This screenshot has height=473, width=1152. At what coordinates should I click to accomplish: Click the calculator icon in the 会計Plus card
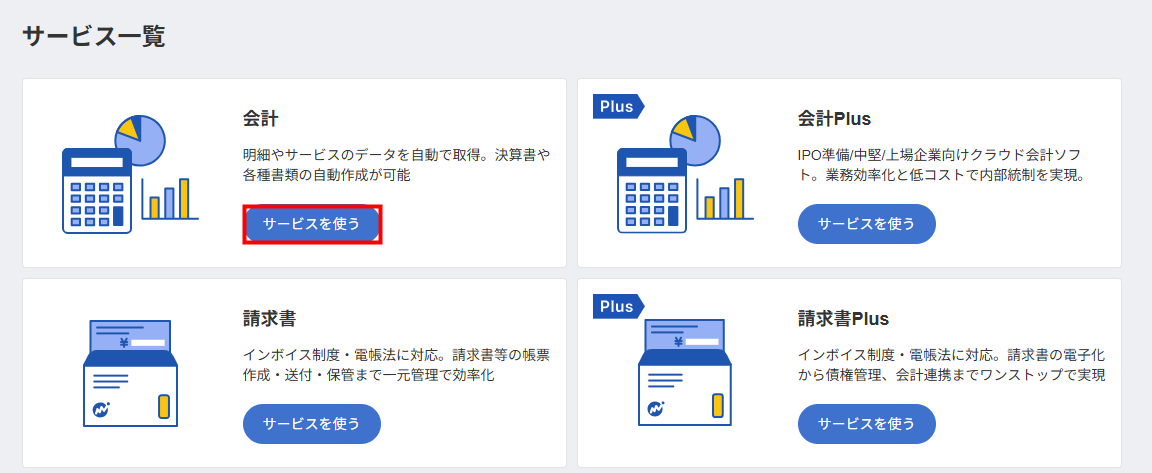(x=651, y=190)
